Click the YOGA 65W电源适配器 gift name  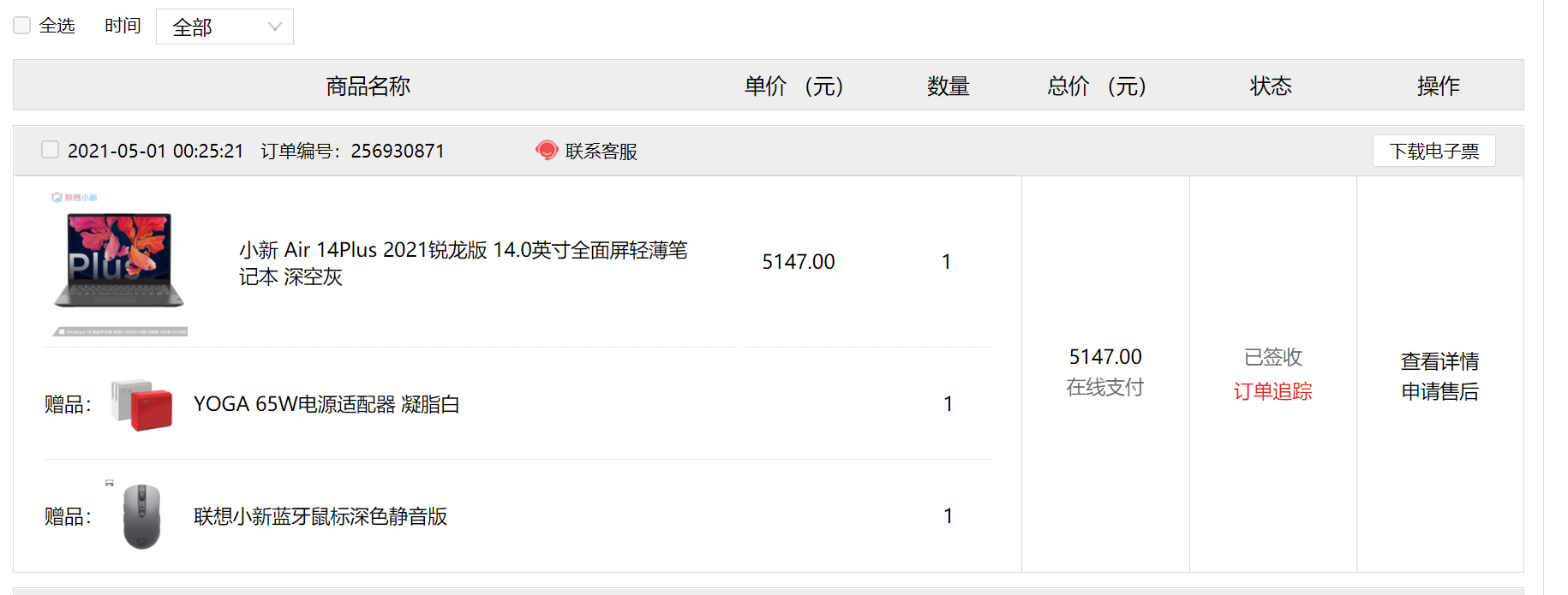(x=326, y=404)
